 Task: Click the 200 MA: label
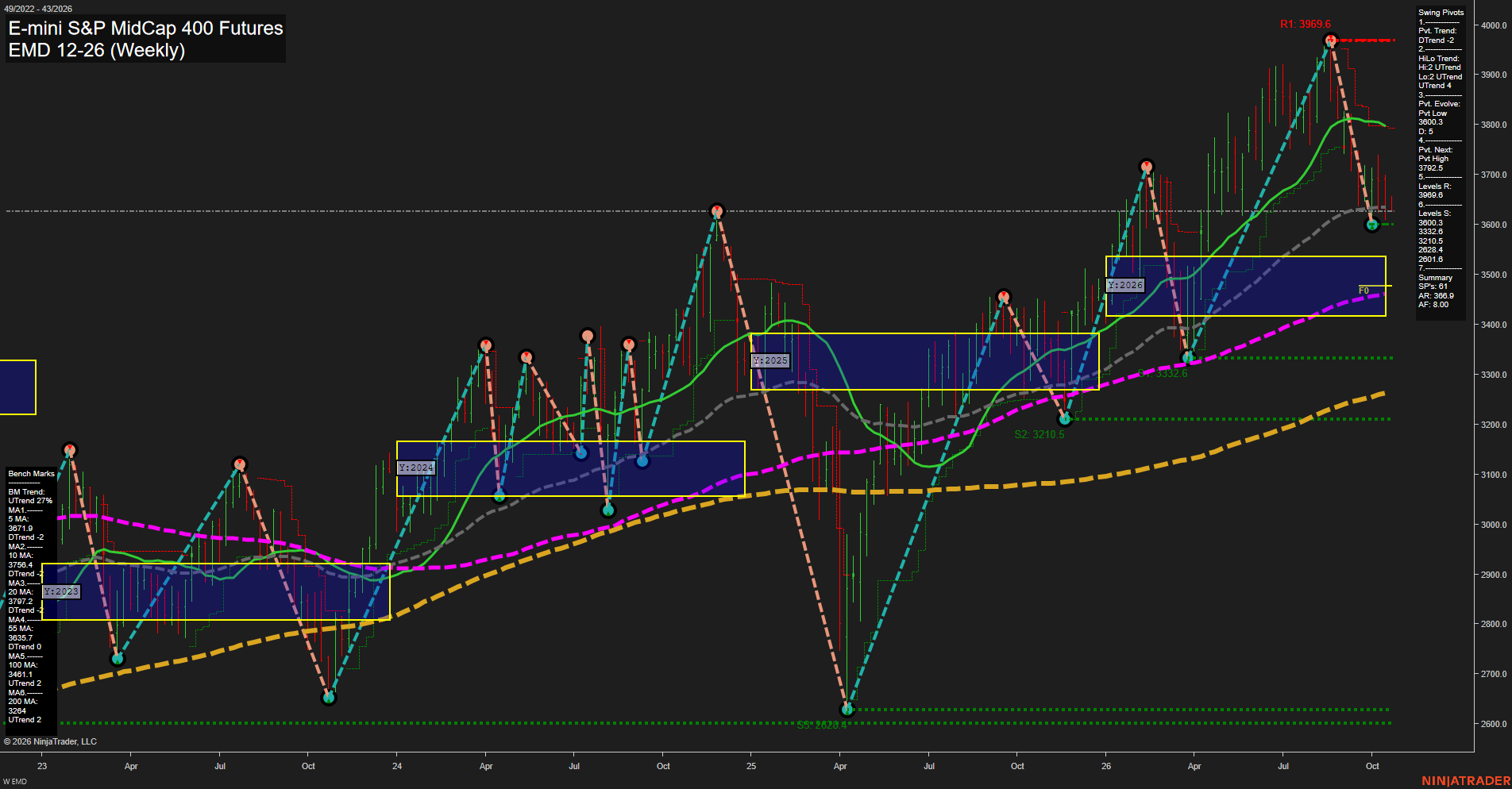pyautogui.click(x=23, y=702)
